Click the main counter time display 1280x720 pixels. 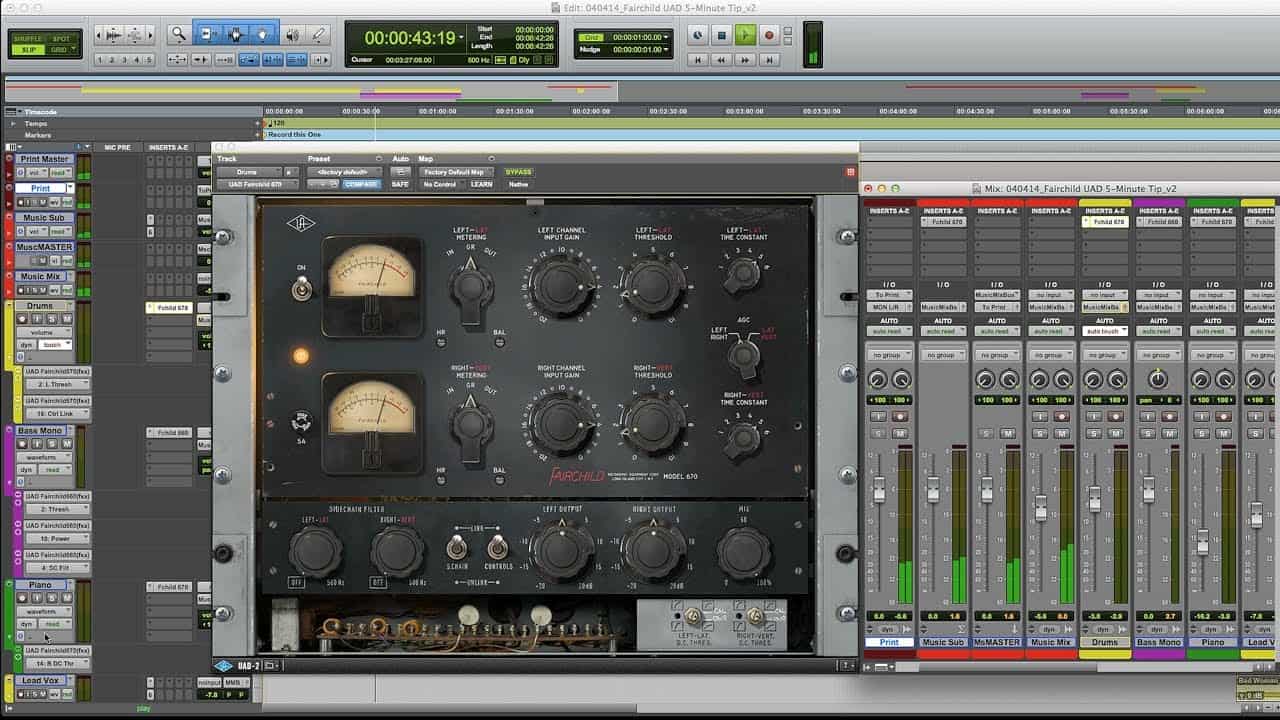(x=410, y=38)
